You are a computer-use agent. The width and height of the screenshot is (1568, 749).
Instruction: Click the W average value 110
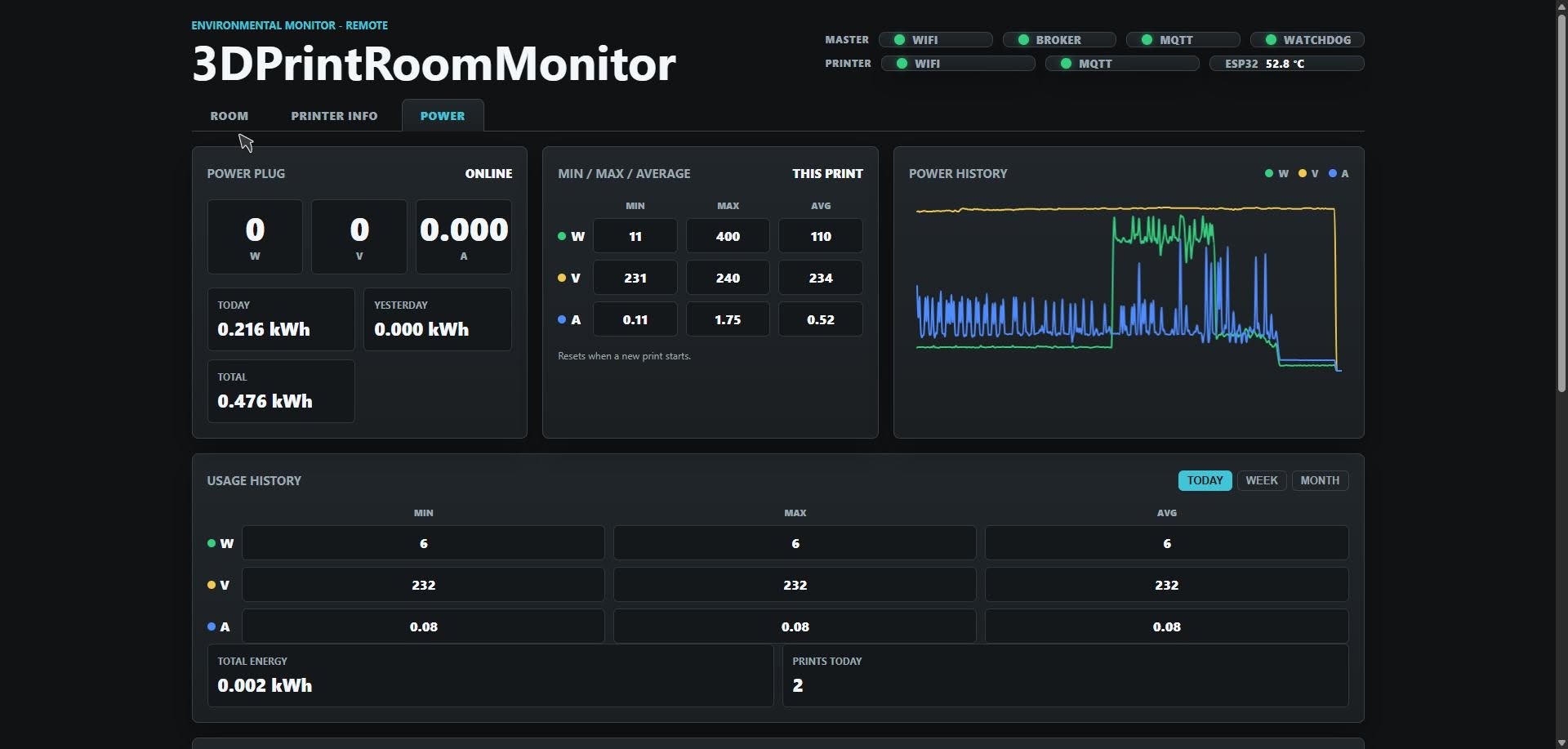point(821,236)
